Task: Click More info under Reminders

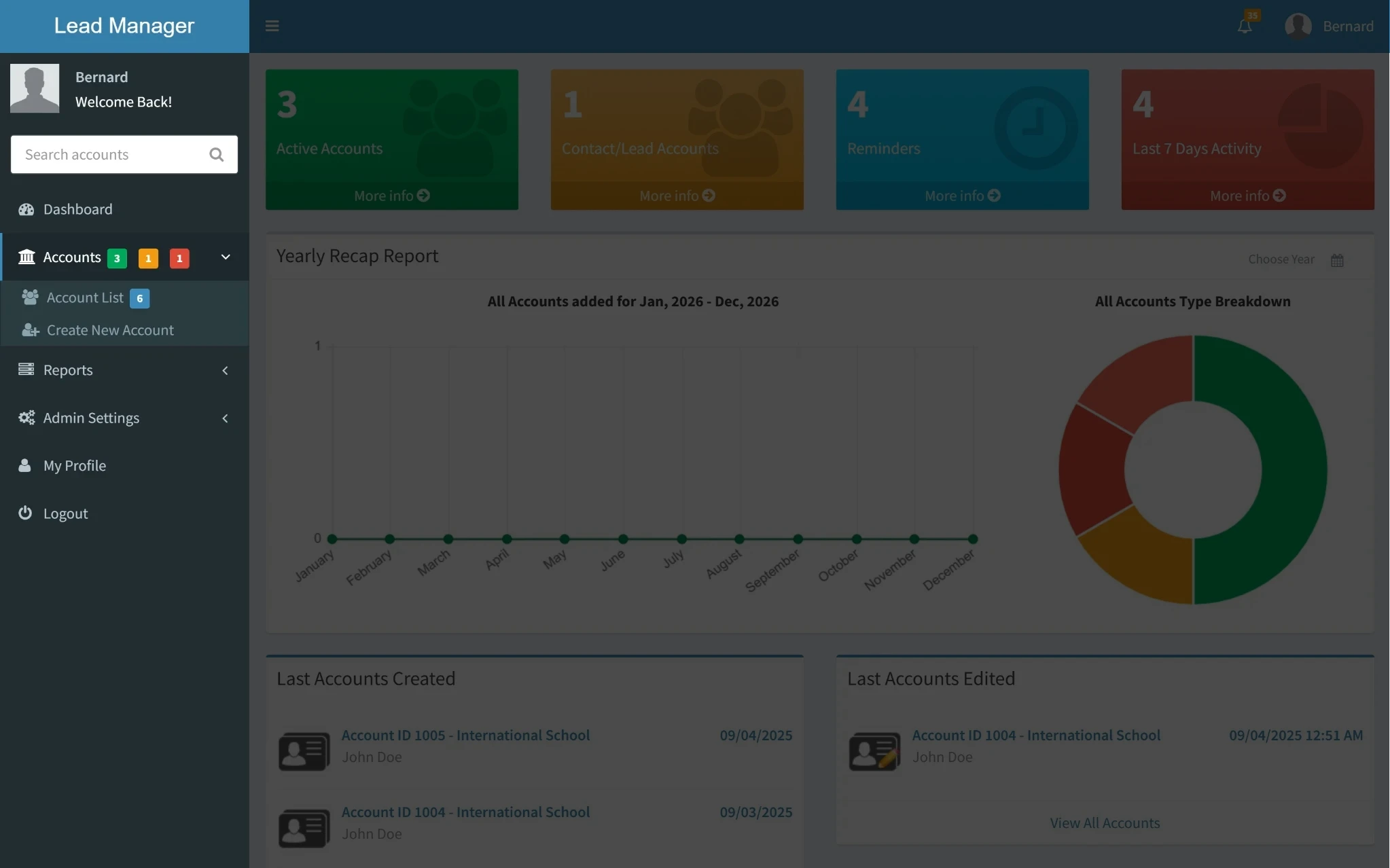Action: 962,196
